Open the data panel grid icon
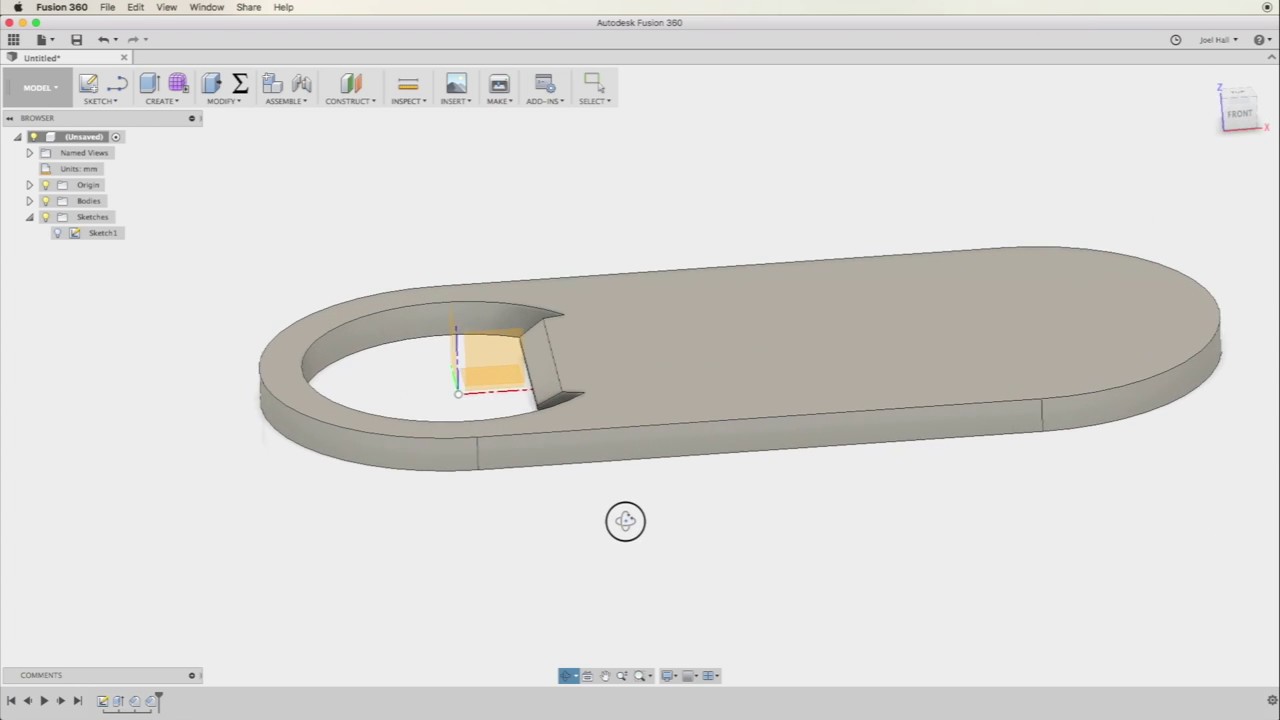This screenshot has height=720, width=1280. (x=13, y=40)
